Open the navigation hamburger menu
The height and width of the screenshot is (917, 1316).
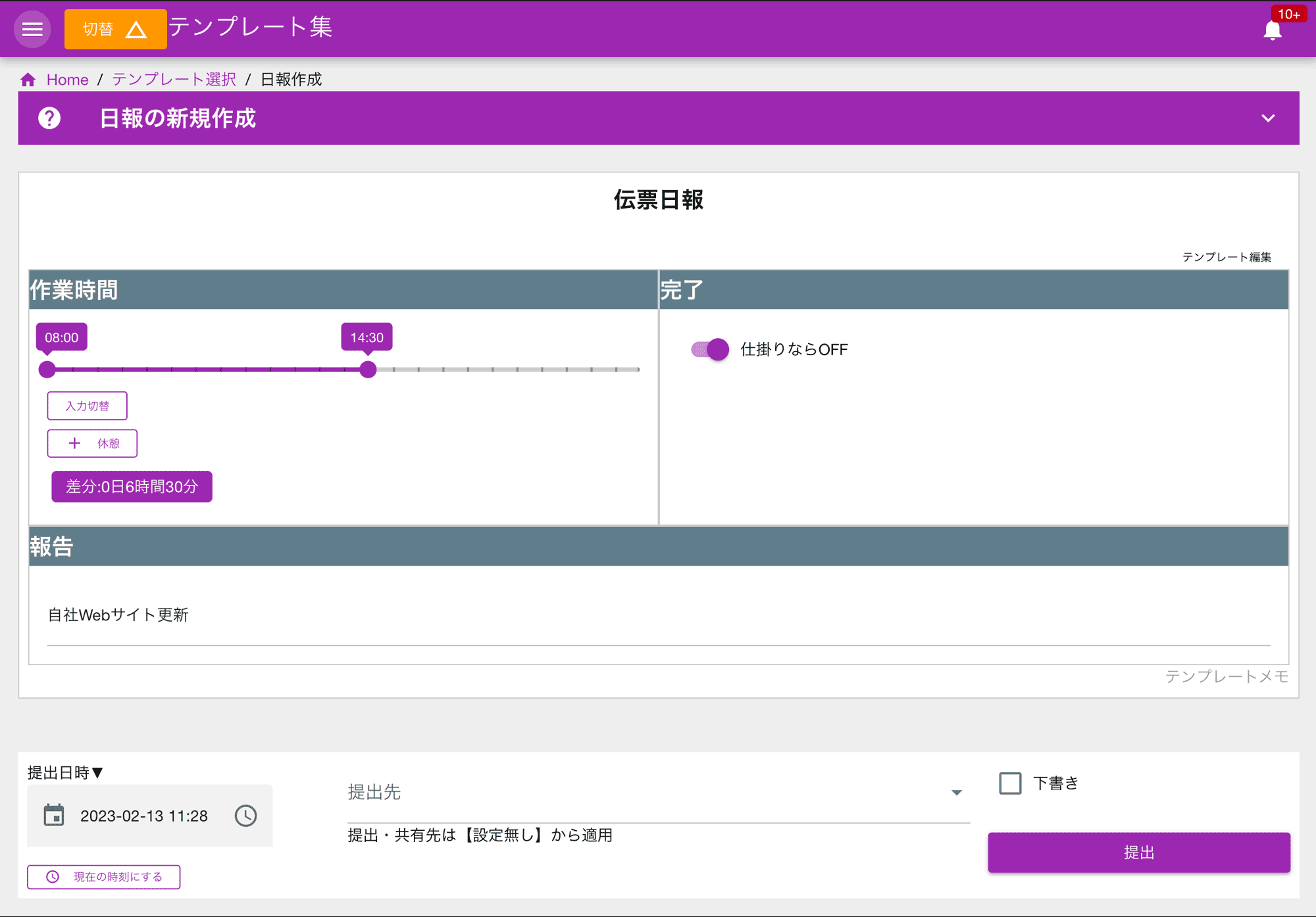32,29
